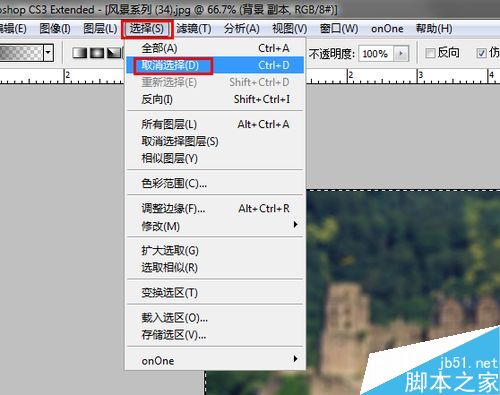500x395 pixels.
Task: Open 色彩范围(C)... dialog
Action: click(215, 184)
